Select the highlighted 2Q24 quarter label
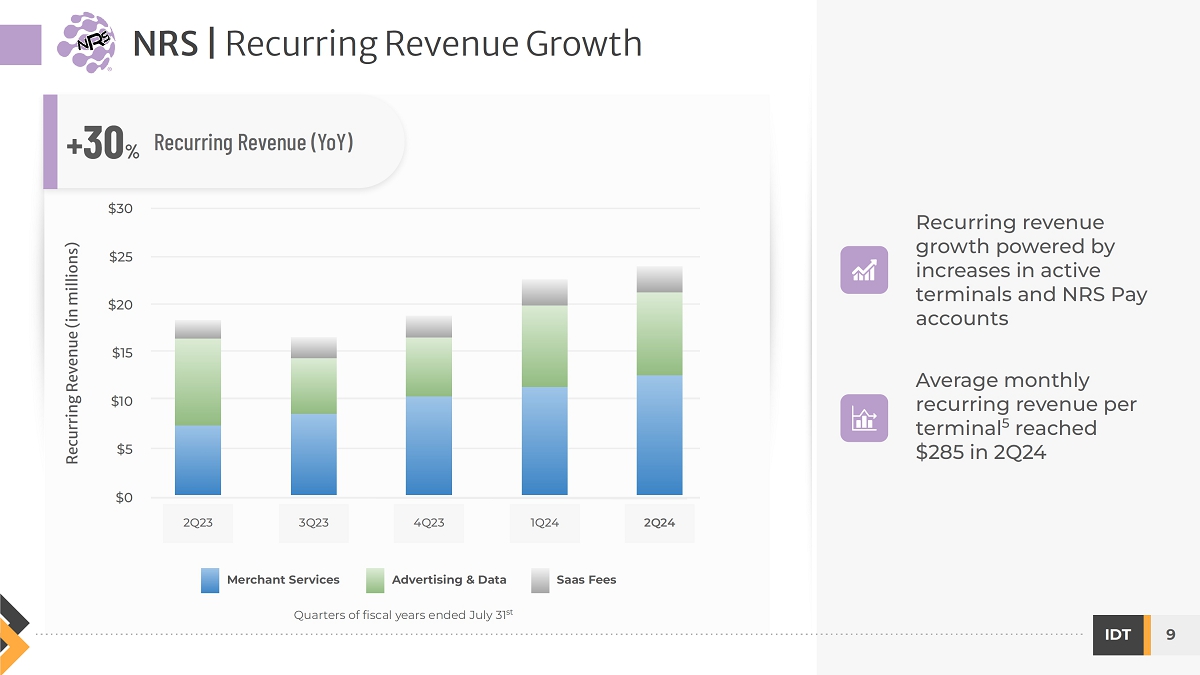This screenshot has height=675, width=1200. click(660, 523)
